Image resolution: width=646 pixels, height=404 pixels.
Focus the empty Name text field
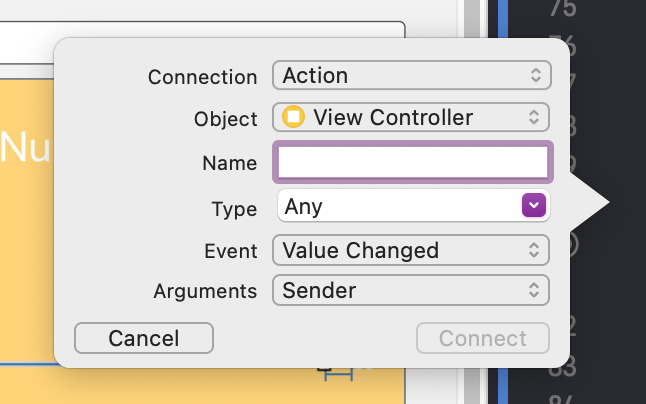coord(411,162)
